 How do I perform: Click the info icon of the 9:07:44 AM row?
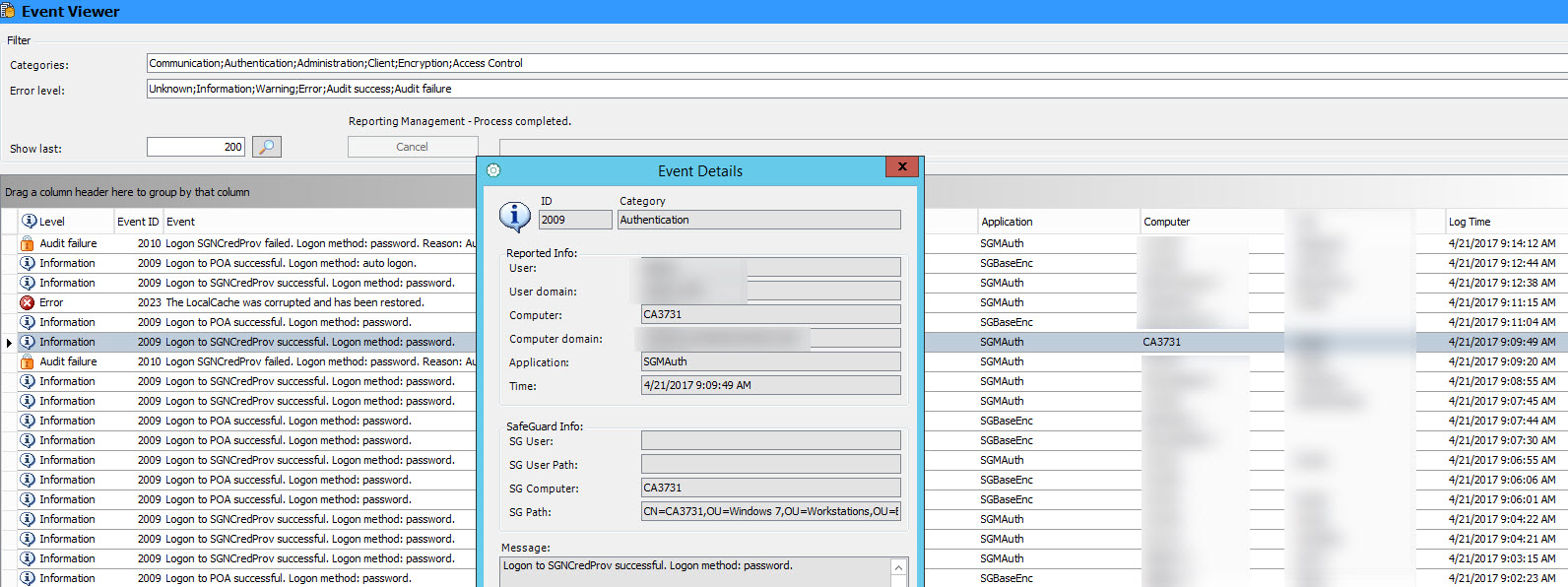click(28, 421)
